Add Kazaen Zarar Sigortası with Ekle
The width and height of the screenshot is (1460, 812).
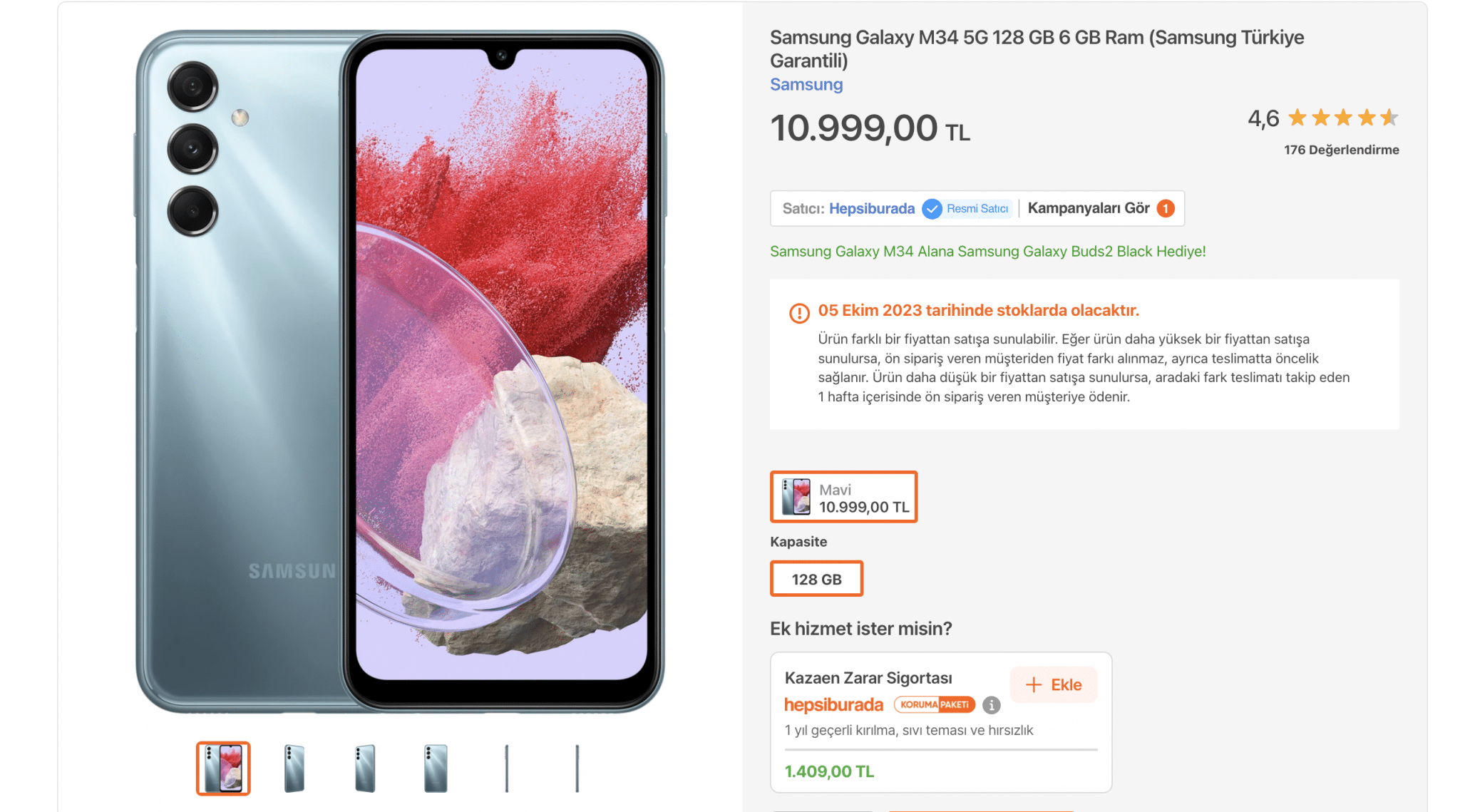pyautogui.click(x=1054, y=685)
